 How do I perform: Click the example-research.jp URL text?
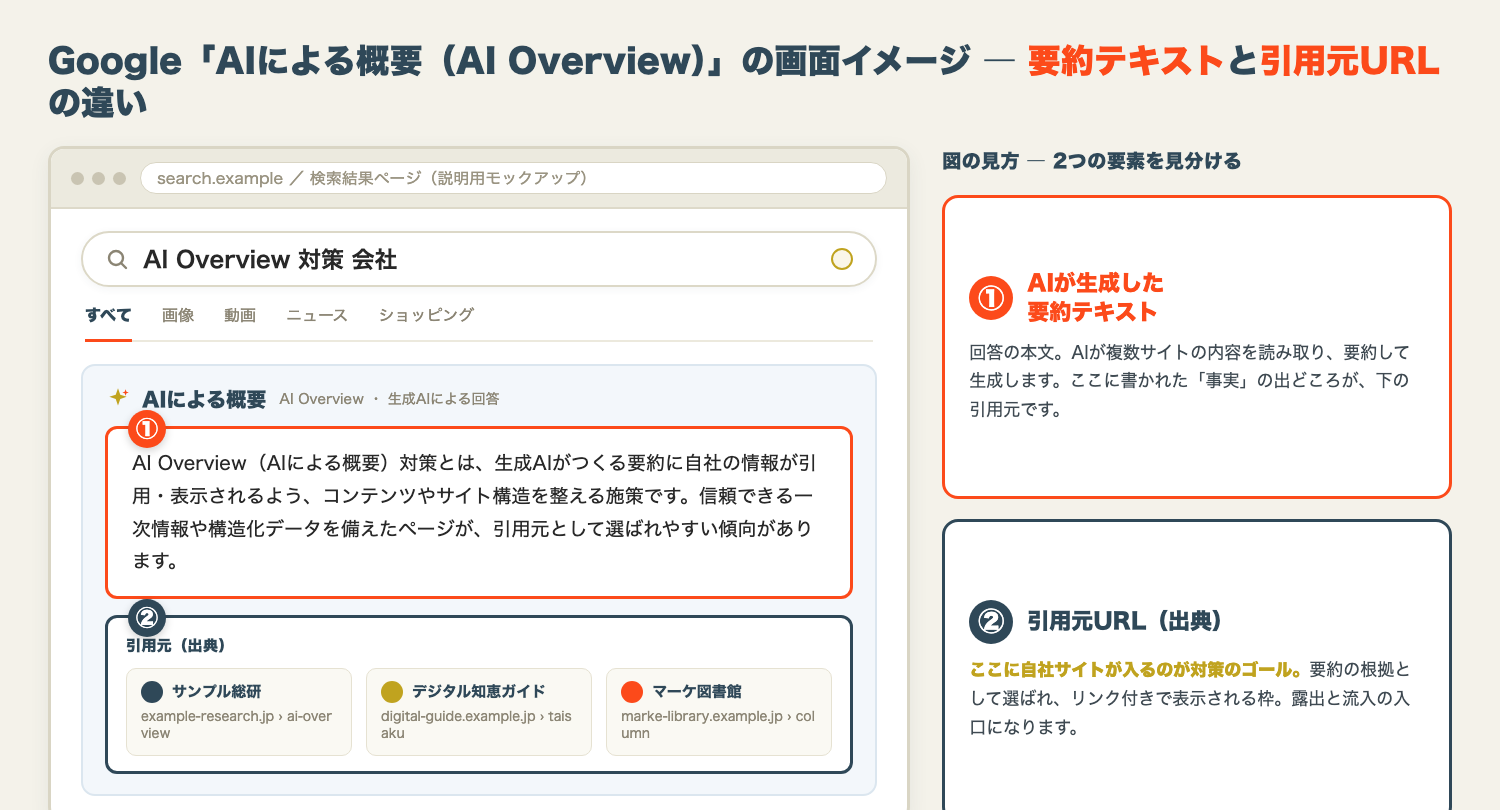(x=237, y=725)
